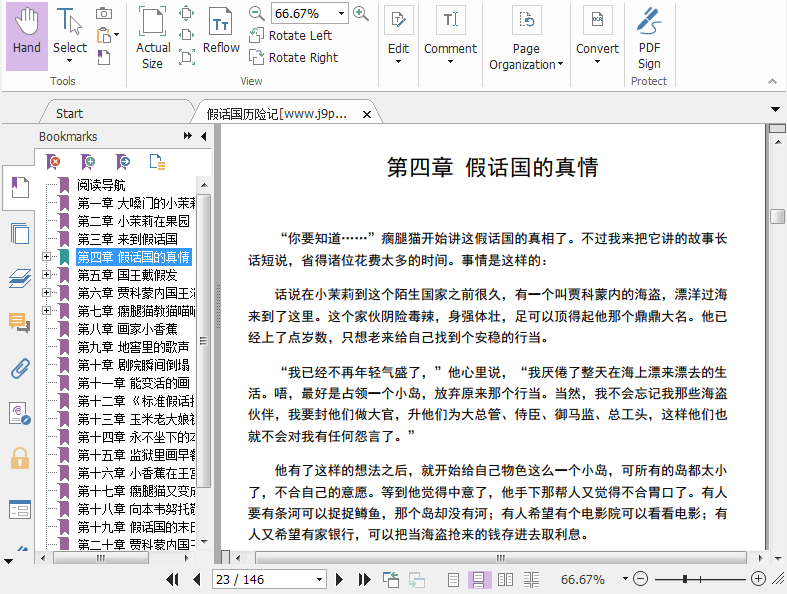
Task: Select bookmark 第三章 来到假话国
Action: coord(127,239)
